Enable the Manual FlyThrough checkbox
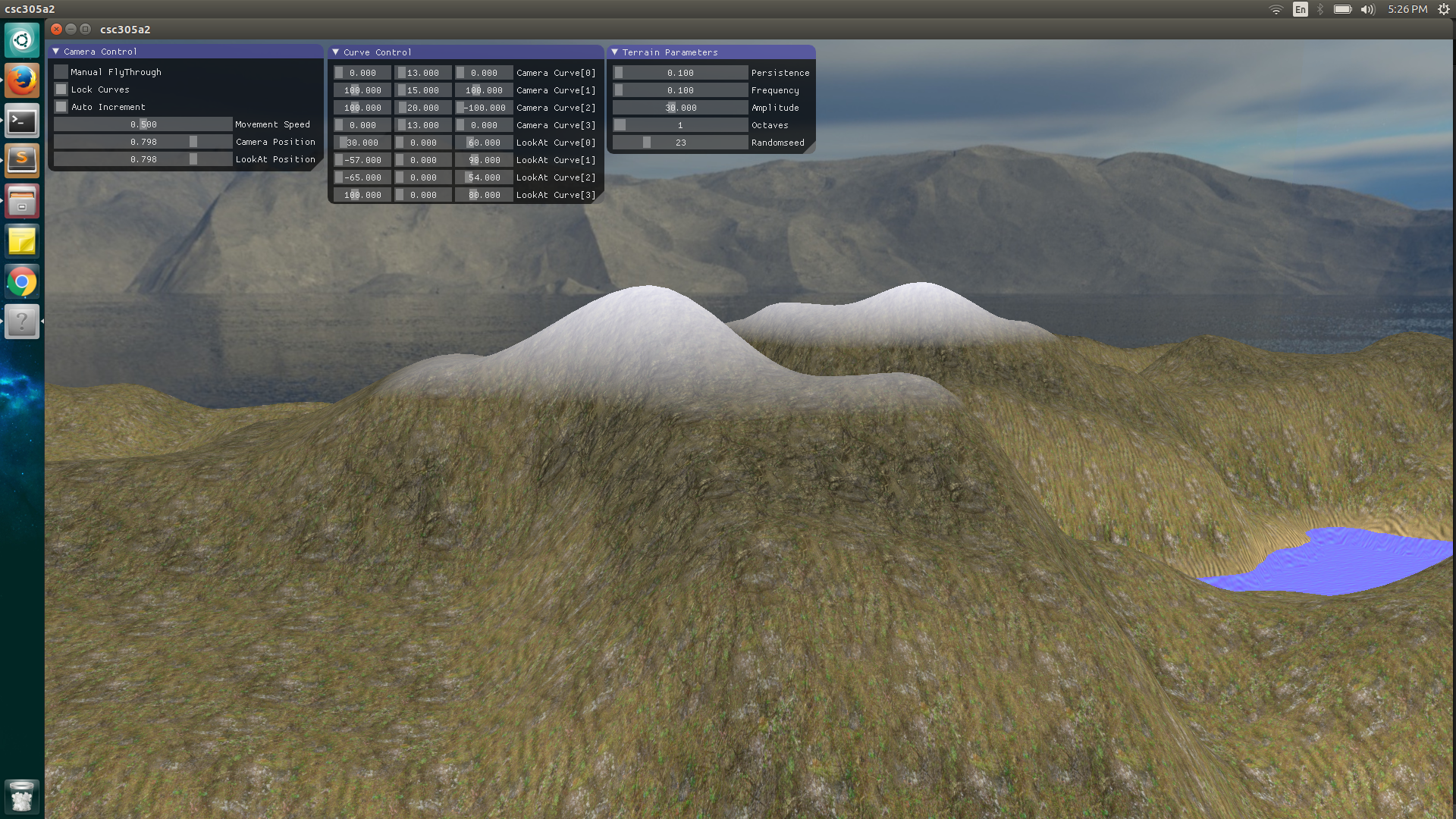Image resolution: width=1456 pixels, height=819 pixels. tap(61, 72)
